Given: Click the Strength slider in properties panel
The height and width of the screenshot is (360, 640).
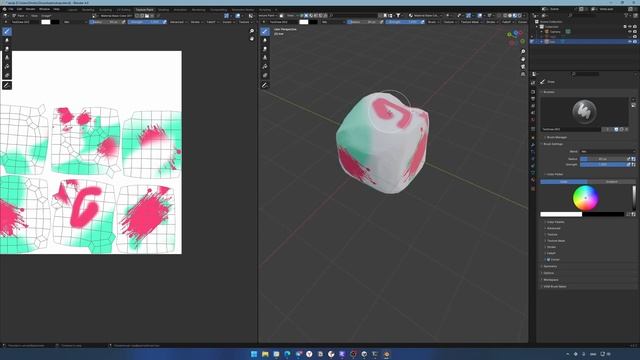Looking at the screenshot, I should coord(603,164).
